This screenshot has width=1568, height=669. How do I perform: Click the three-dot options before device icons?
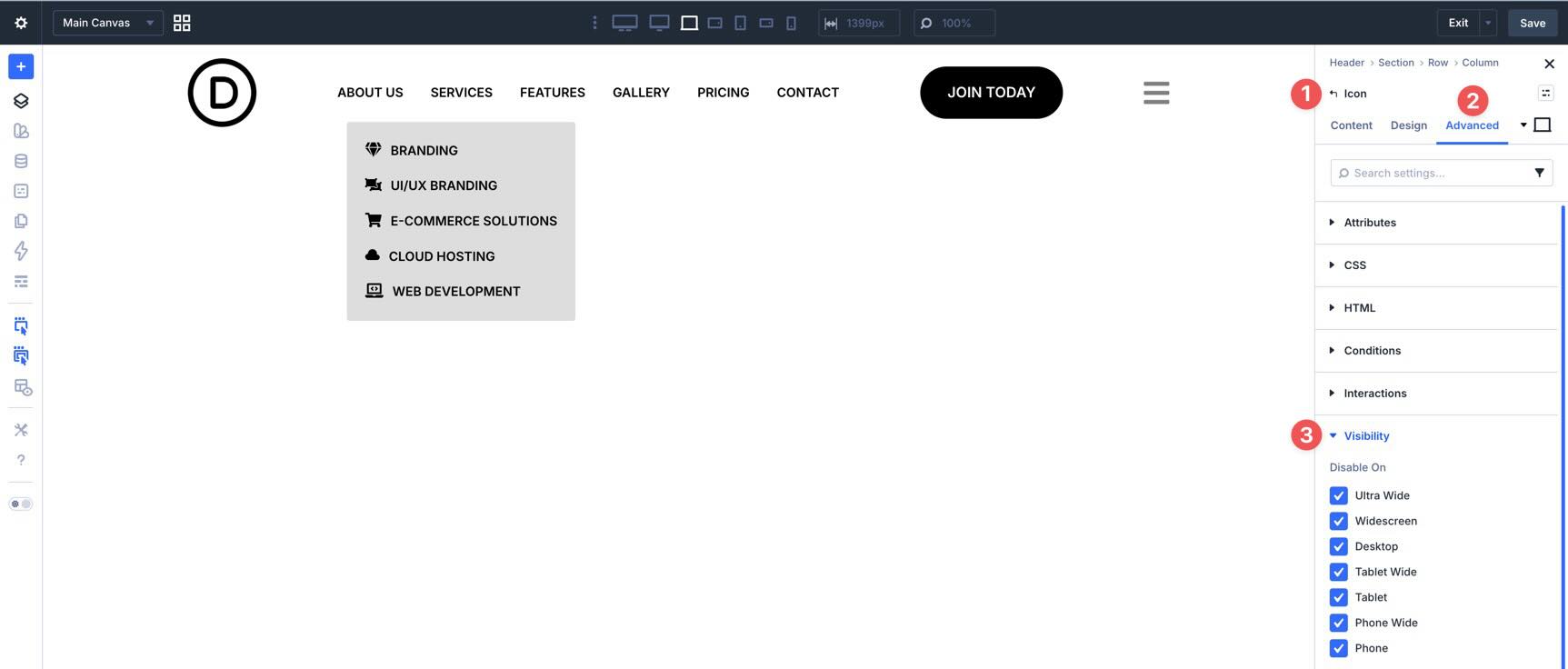594,23
